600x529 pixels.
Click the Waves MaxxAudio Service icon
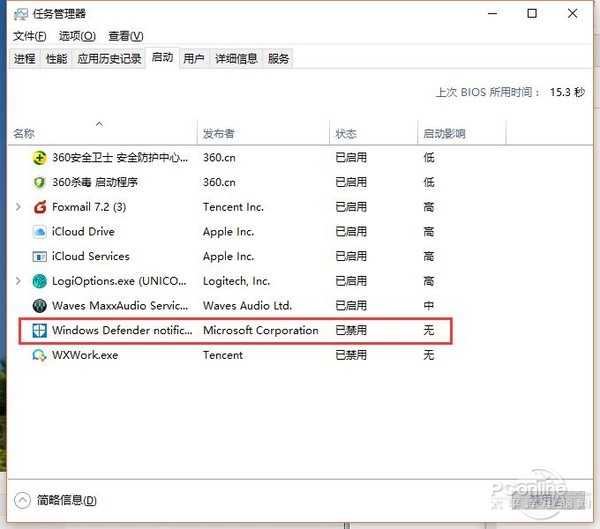(x=39, y=306)
